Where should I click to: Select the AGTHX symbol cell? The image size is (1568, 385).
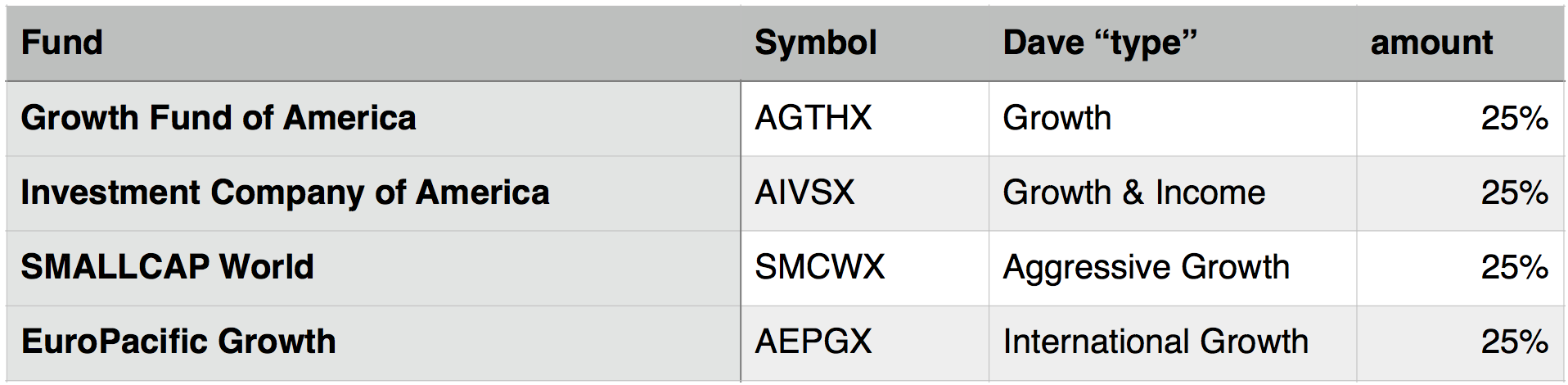[864, 119]
